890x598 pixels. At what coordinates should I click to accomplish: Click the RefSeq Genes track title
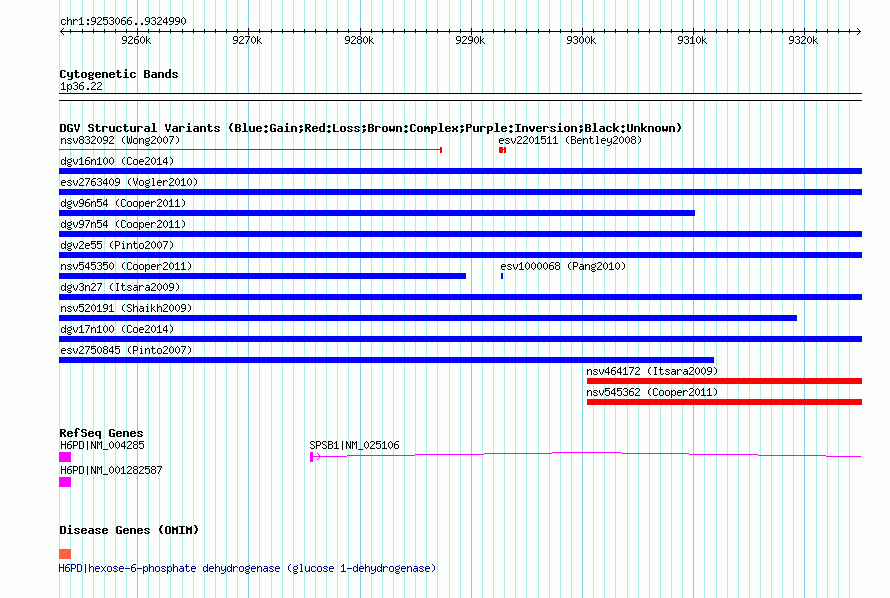[101, 433]
